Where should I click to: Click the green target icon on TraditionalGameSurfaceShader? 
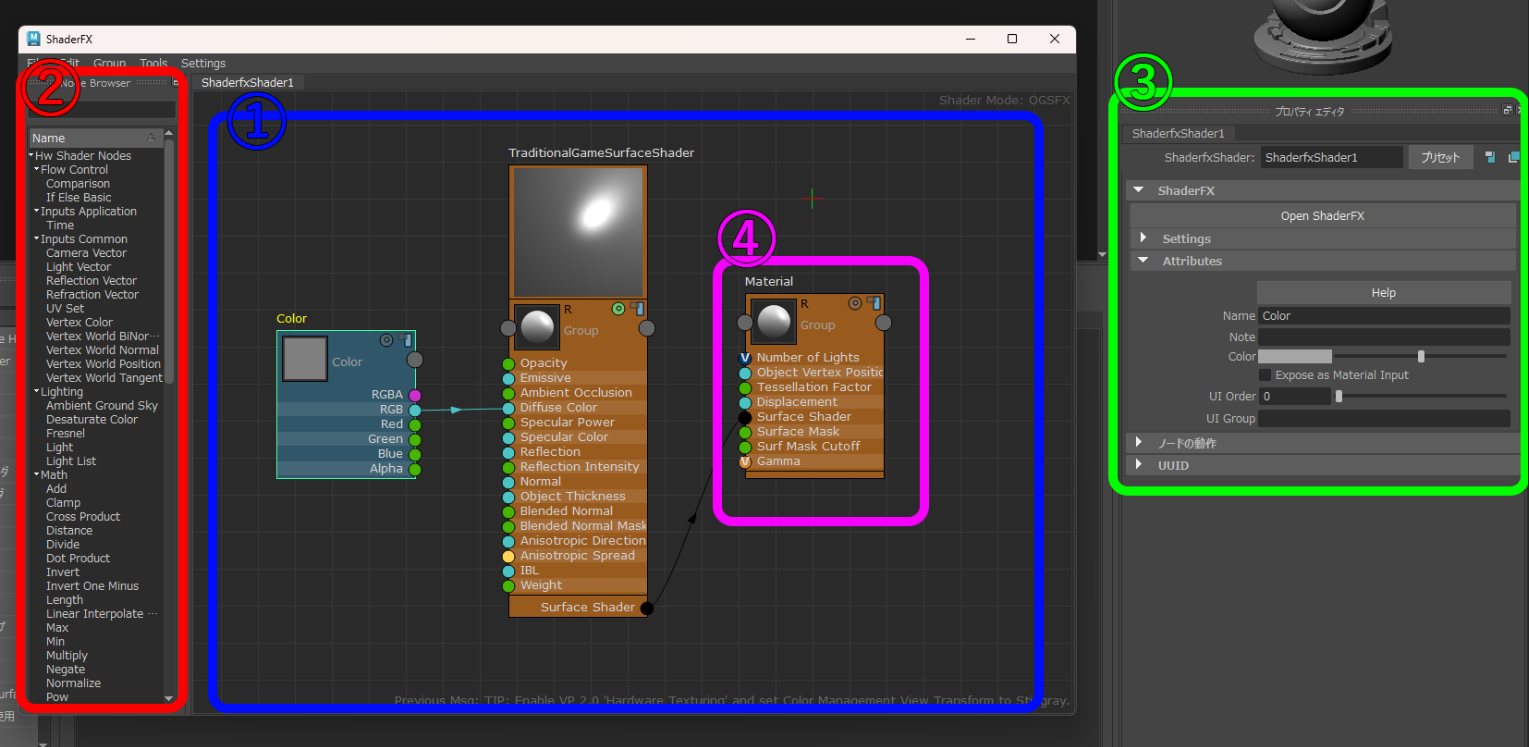click(x=618, y=308)
